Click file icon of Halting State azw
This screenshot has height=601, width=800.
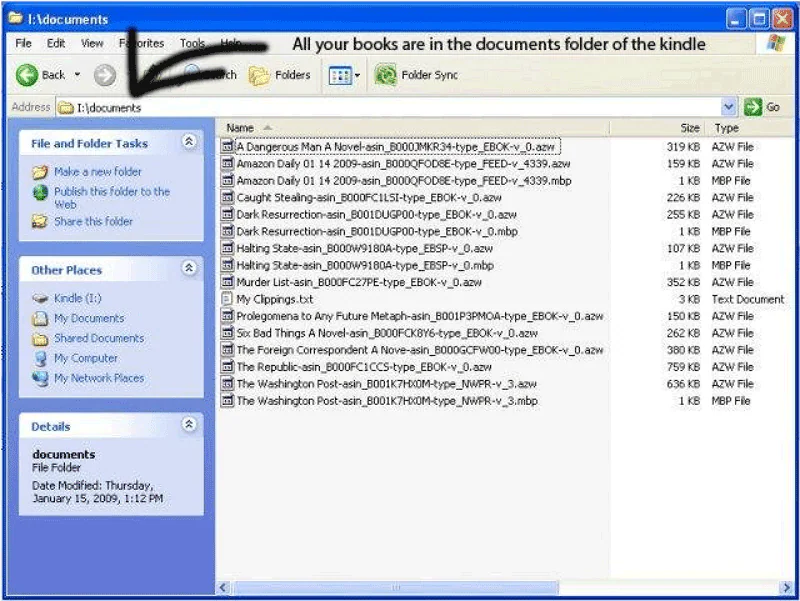coord(227,248)
